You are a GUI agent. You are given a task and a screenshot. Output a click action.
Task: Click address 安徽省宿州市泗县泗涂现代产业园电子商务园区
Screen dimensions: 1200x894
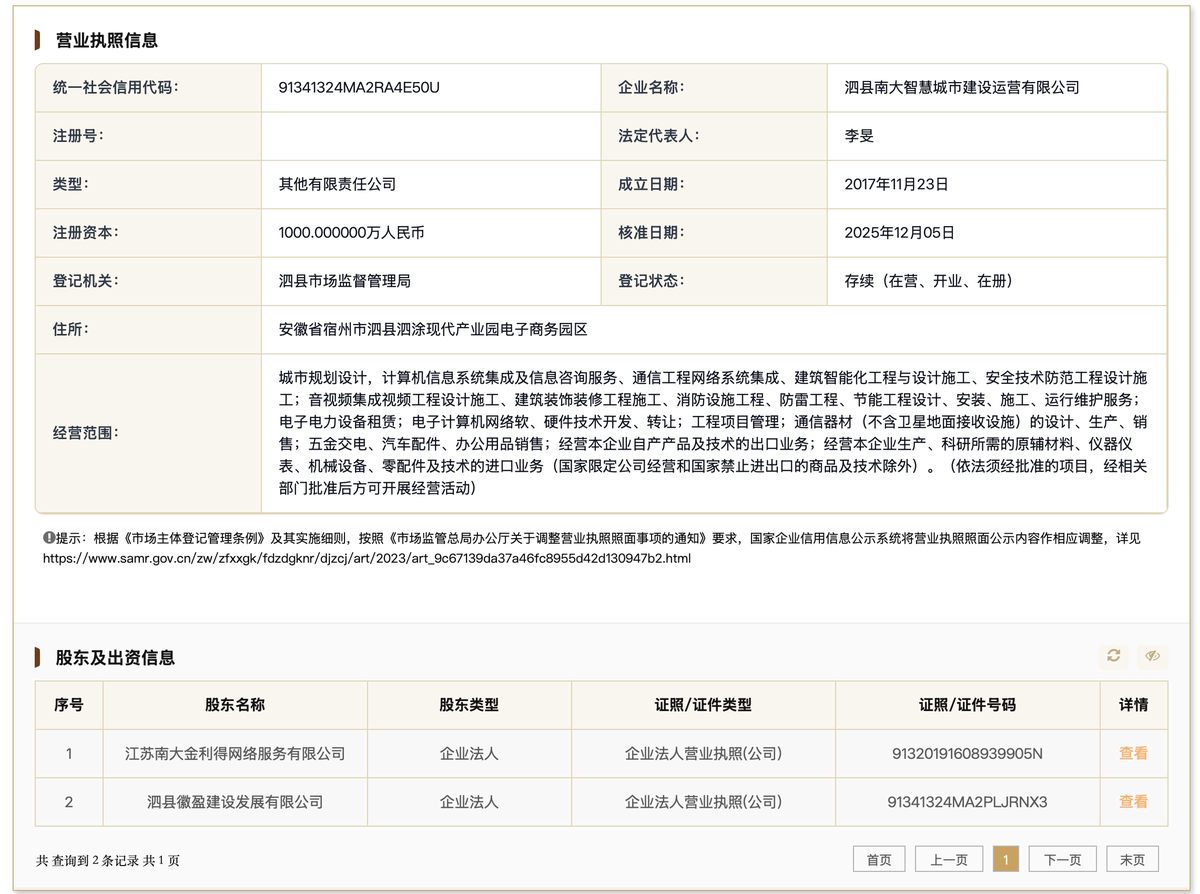tap(433, 329)
